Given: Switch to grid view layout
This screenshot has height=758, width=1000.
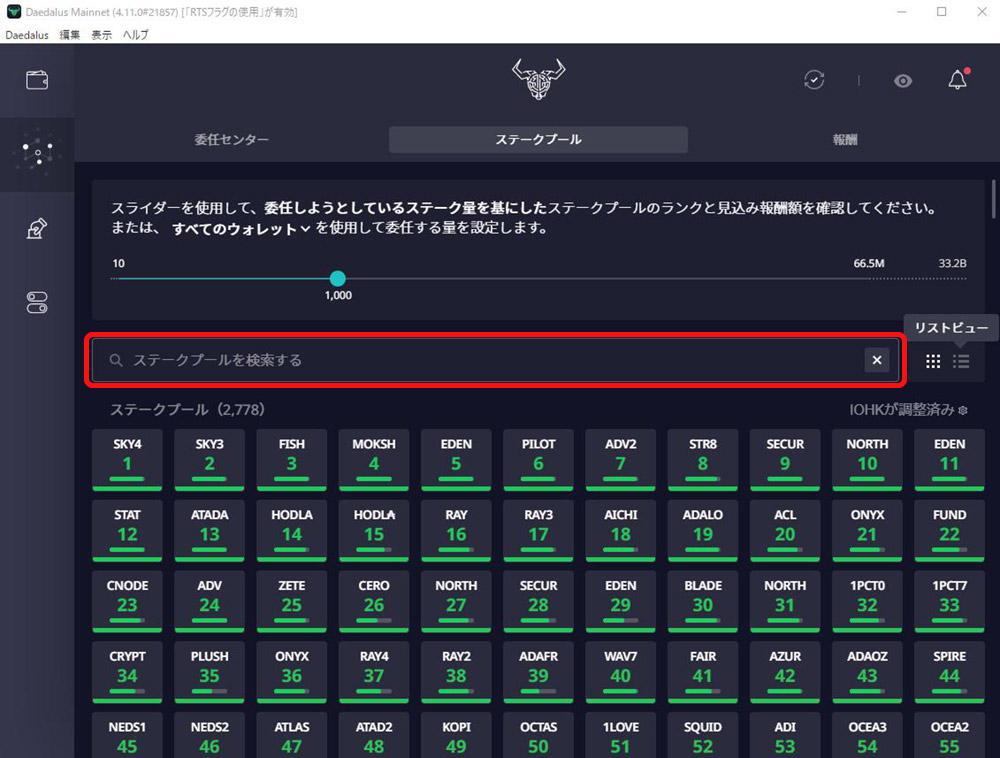Looking at the screenshot, I should [x=933, y=362].
